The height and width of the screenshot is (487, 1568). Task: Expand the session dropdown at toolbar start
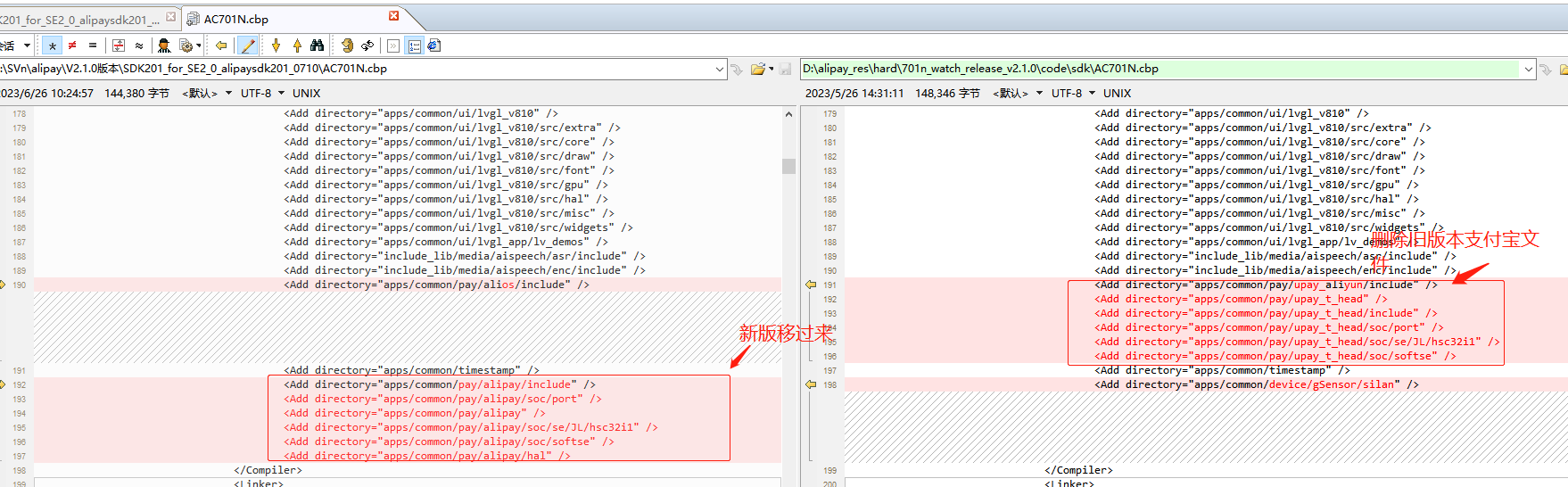(28, 45)
